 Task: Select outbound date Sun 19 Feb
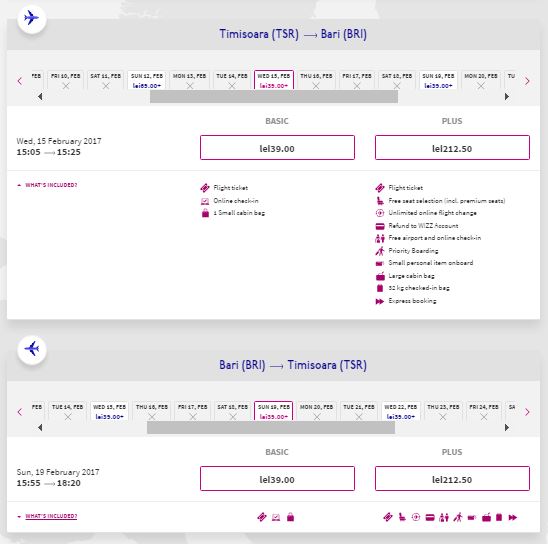pos(438,80)
